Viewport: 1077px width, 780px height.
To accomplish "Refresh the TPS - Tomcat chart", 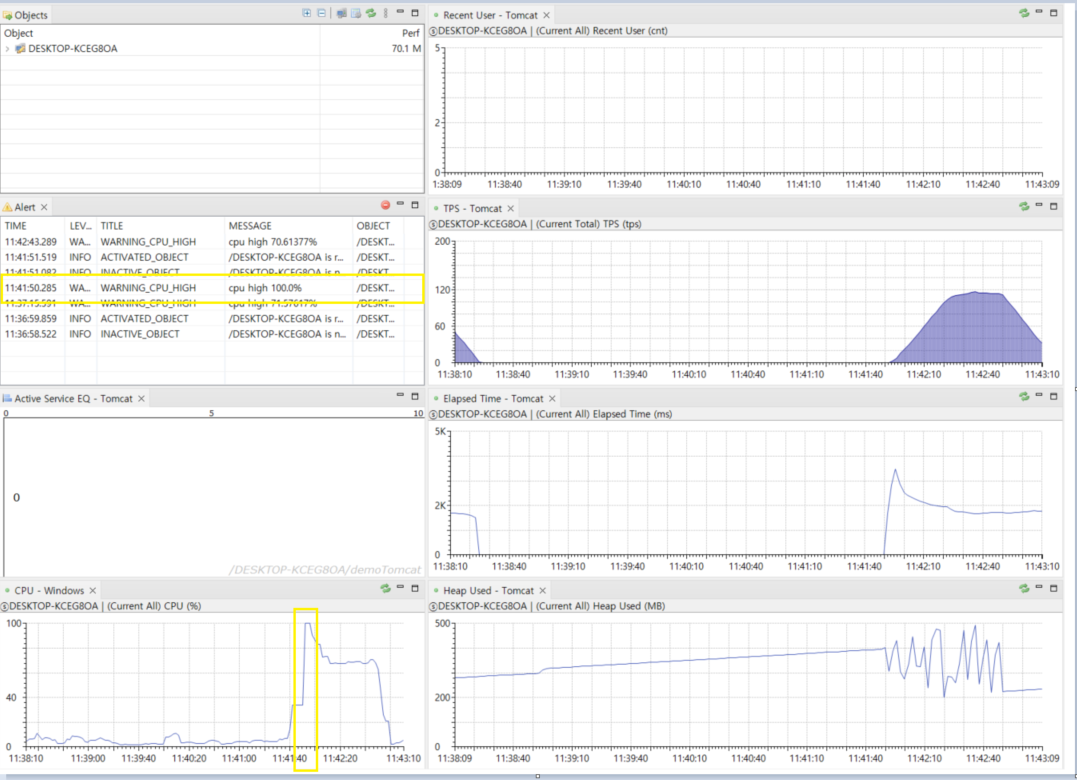I will (1023, 206).
